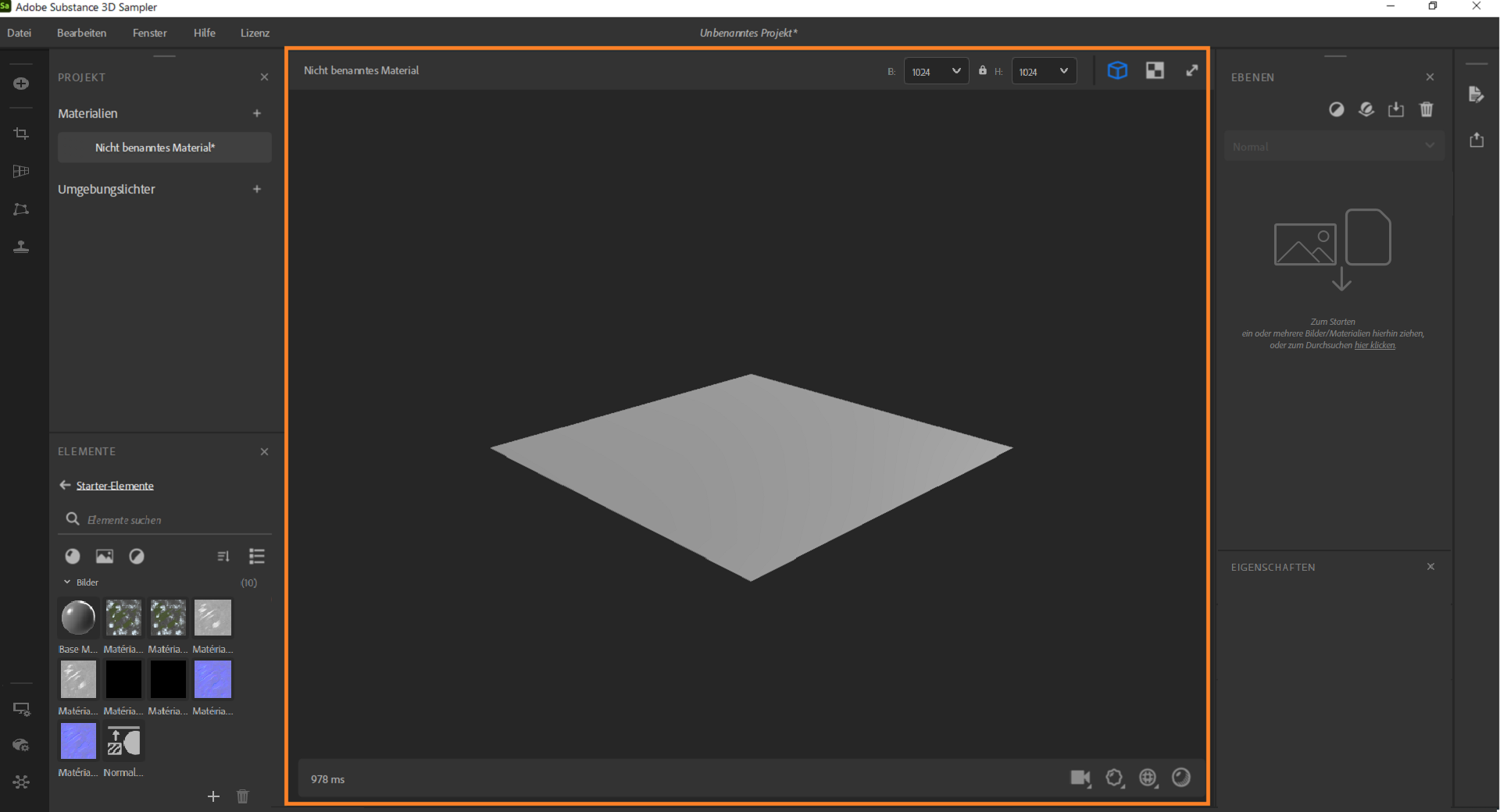The width and height of the screenshot is (1500, 812).
Task: Click the camera settings icon in the viewport
Action: (x=1080, y=778)
